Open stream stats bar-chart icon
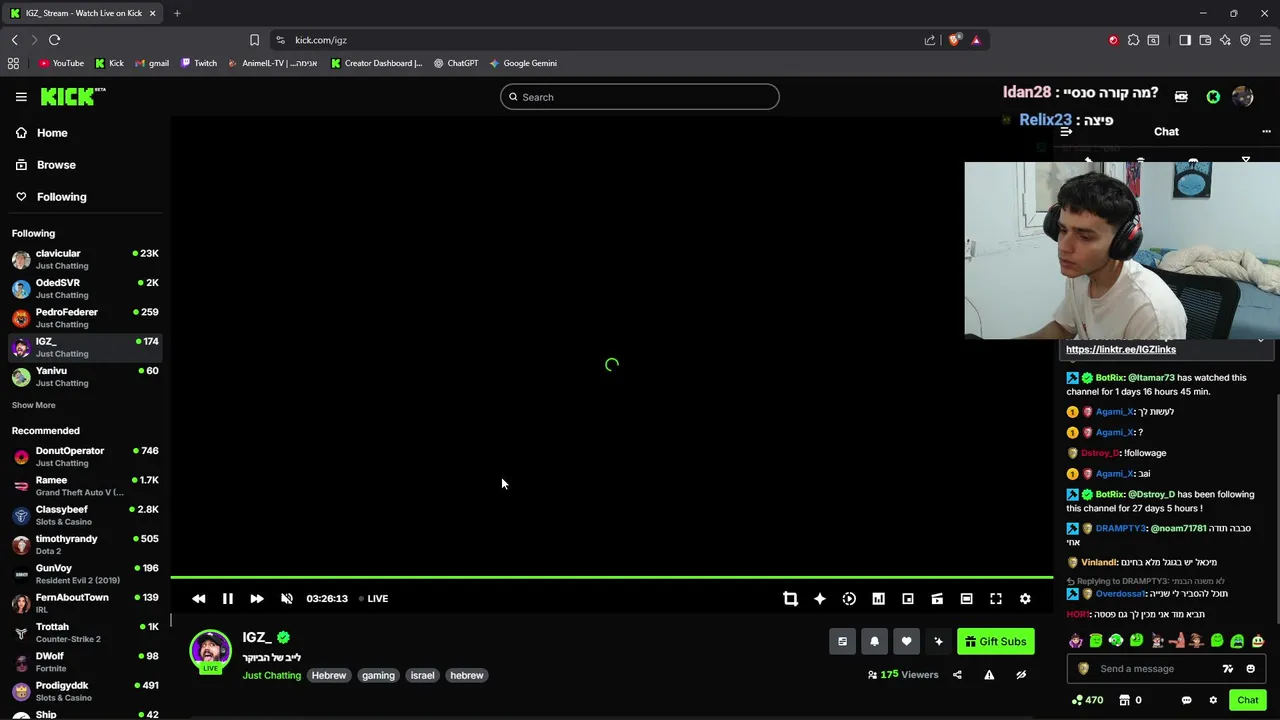Image resolution: width=1280 pixels, height=720 pixels. [878, 598]
